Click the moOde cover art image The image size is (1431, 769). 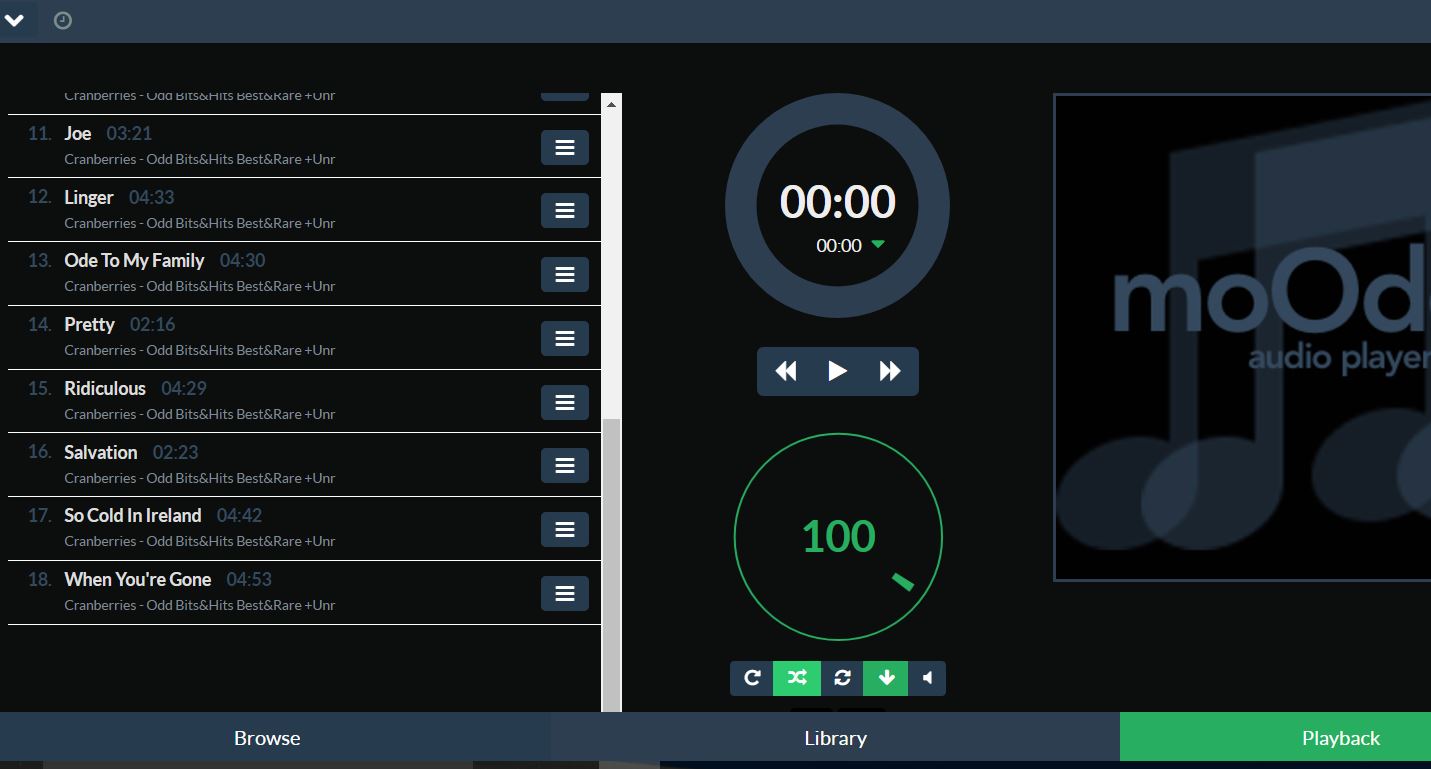point(1243,337)
